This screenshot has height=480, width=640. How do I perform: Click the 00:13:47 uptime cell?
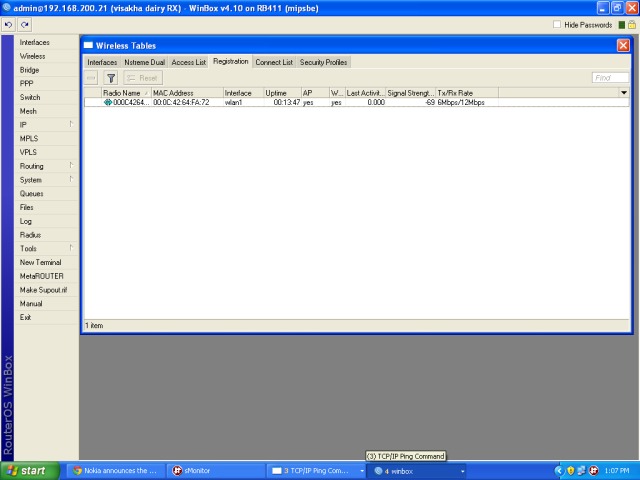(287, 102)
